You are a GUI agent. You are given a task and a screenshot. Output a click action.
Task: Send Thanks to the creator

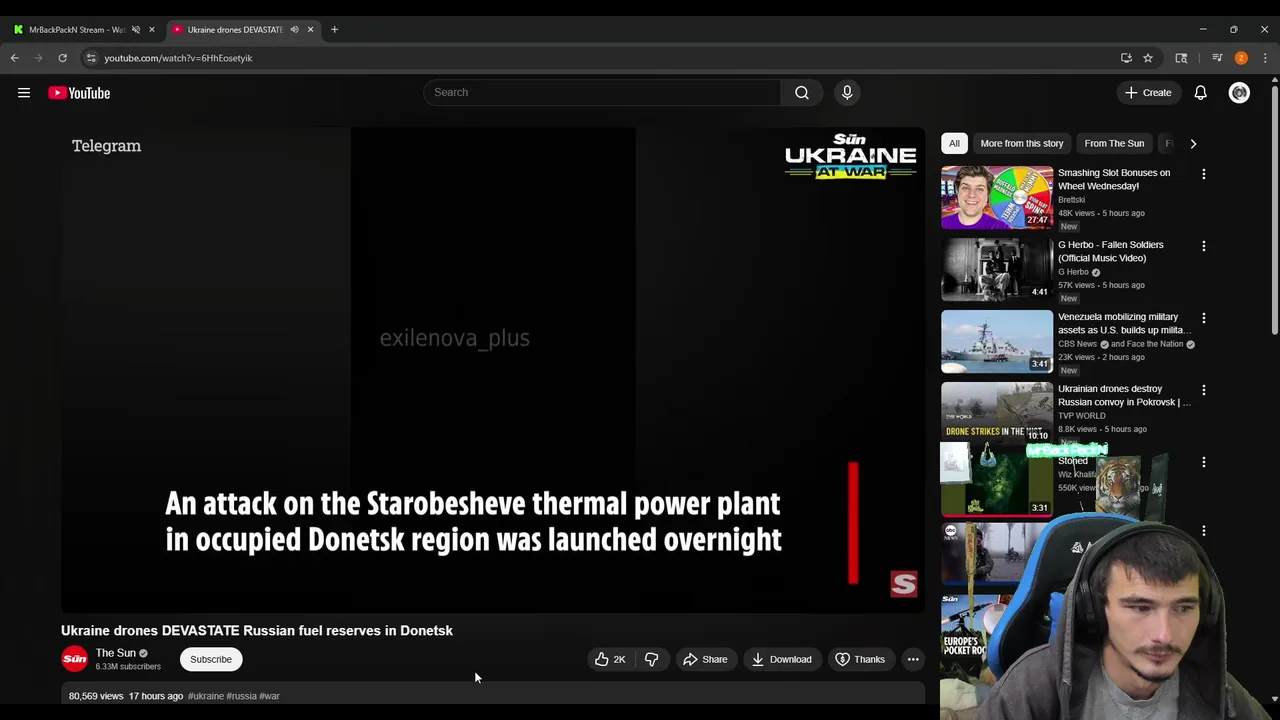coord(860,659)
